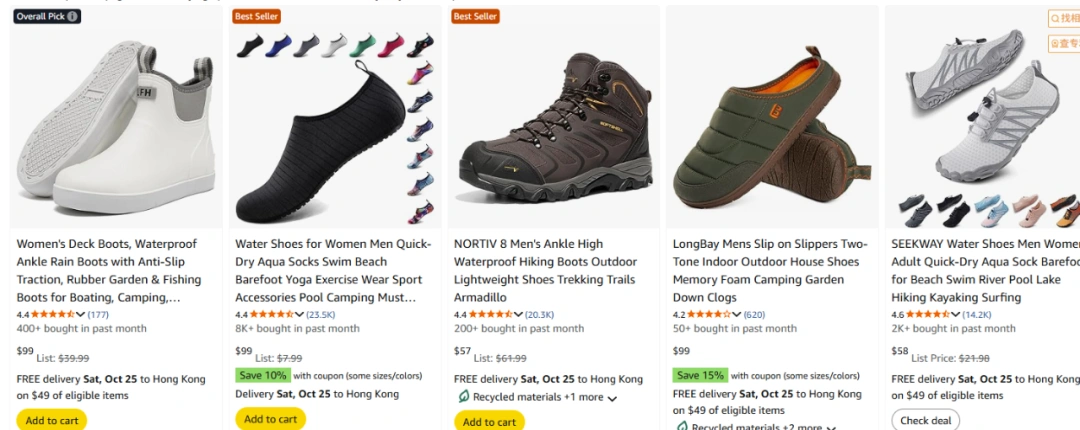
Task: Expand the Recycled materials +1 more chevron
Action: click(612, 398)
